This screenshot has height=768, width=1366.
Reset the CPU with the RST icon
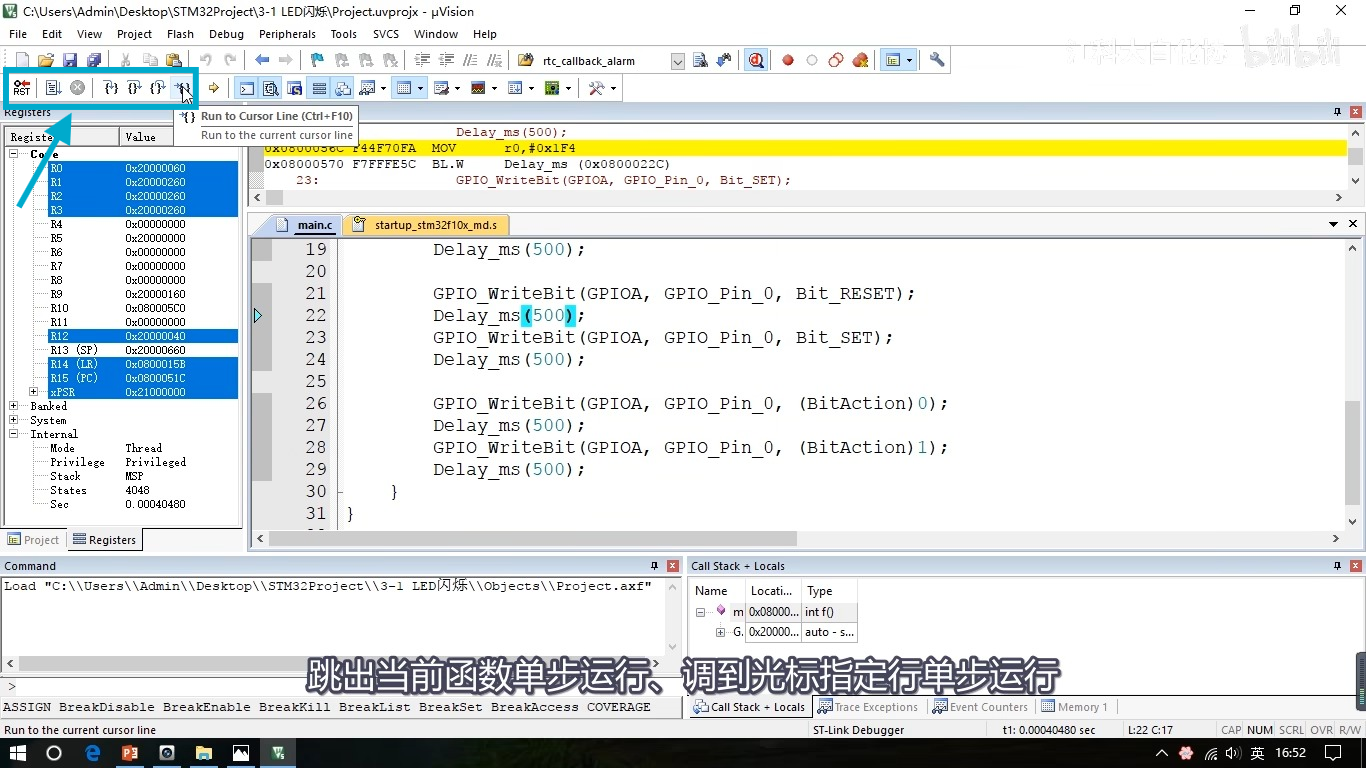[x=22, y=87]
